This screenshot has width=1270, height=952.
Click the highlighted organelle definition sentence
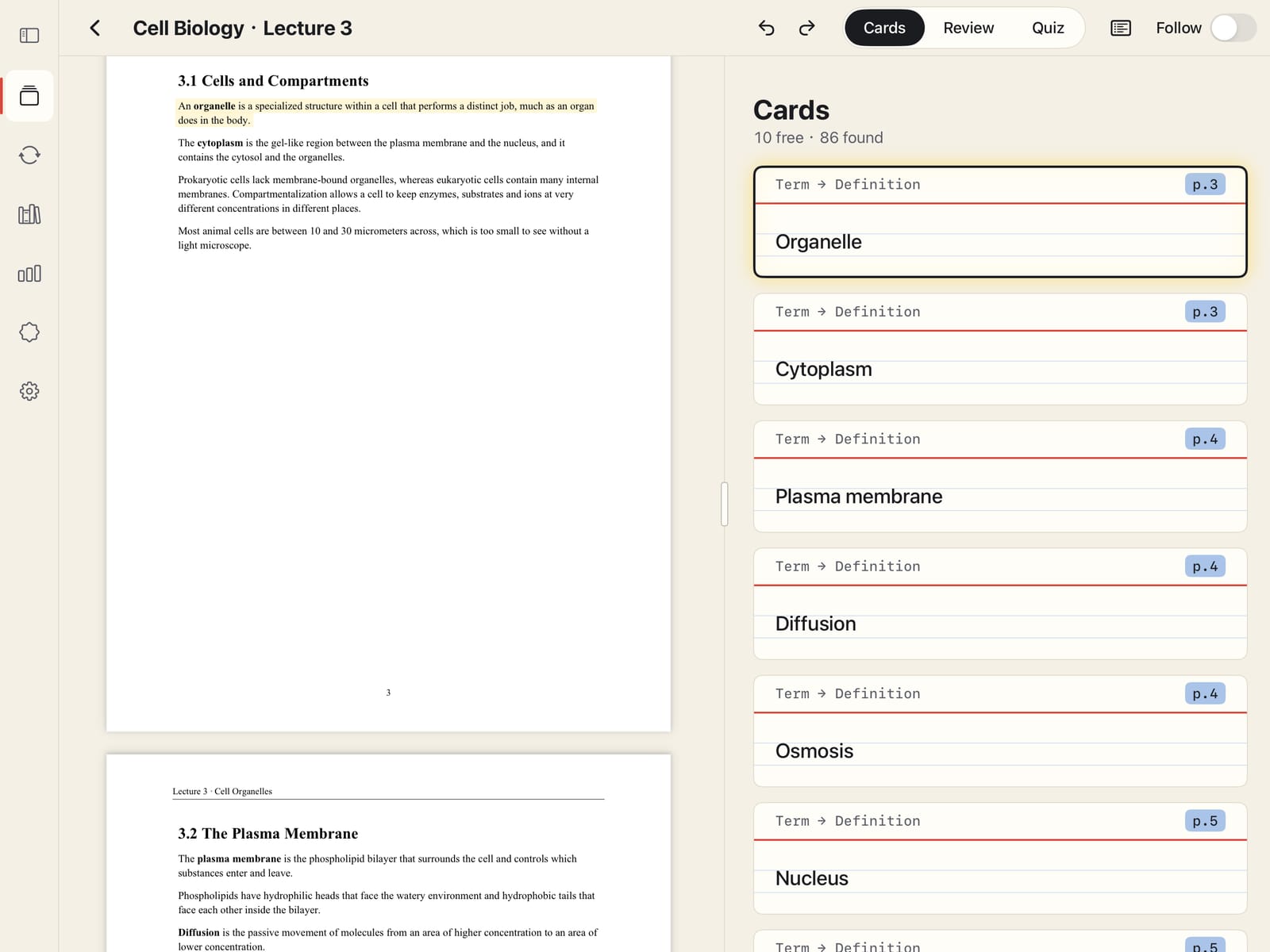click(386, 113)
